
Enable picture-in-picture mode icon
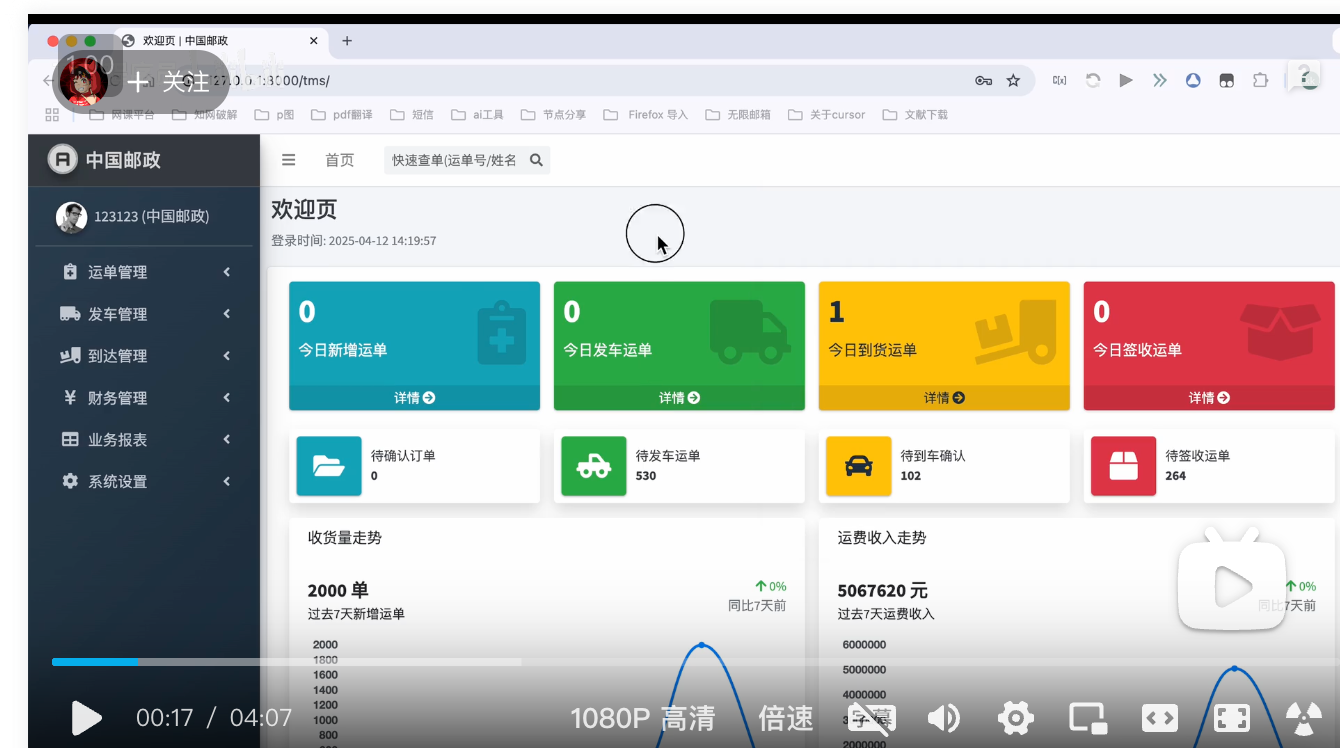pos(1088,718)
